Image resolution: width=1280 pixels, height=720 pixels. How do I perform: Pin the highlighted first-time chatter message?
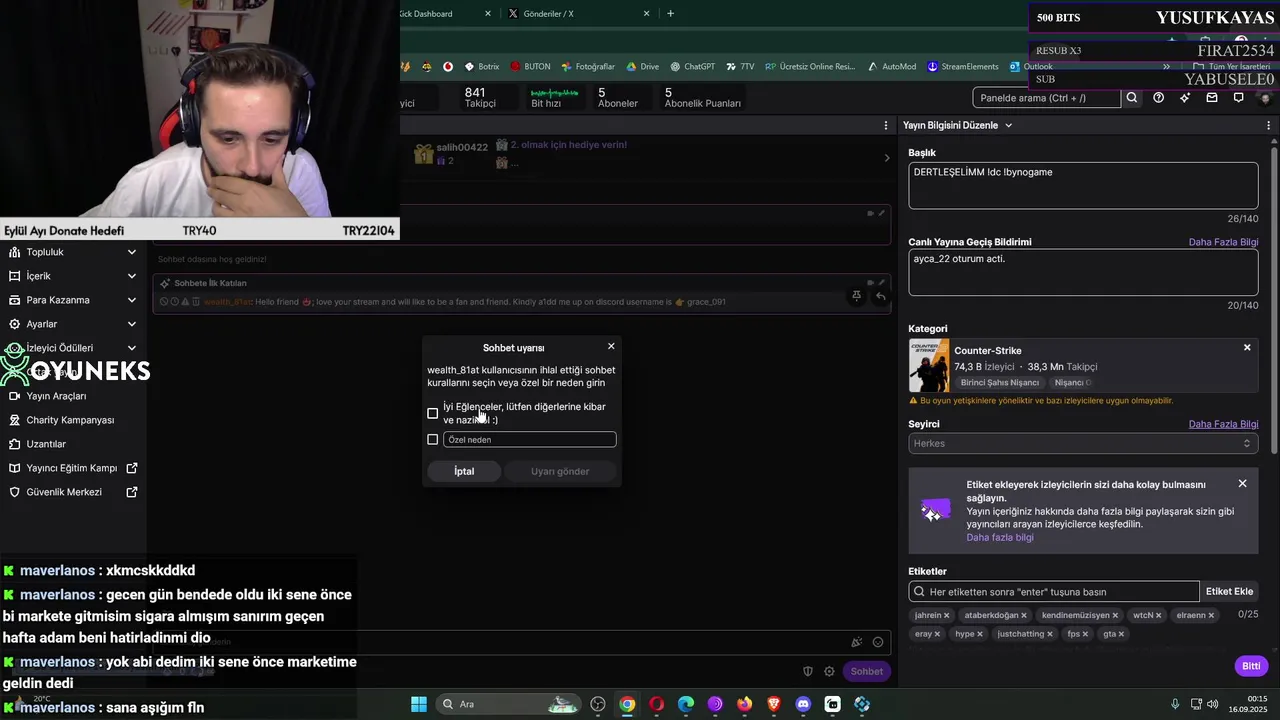[856, 296]
